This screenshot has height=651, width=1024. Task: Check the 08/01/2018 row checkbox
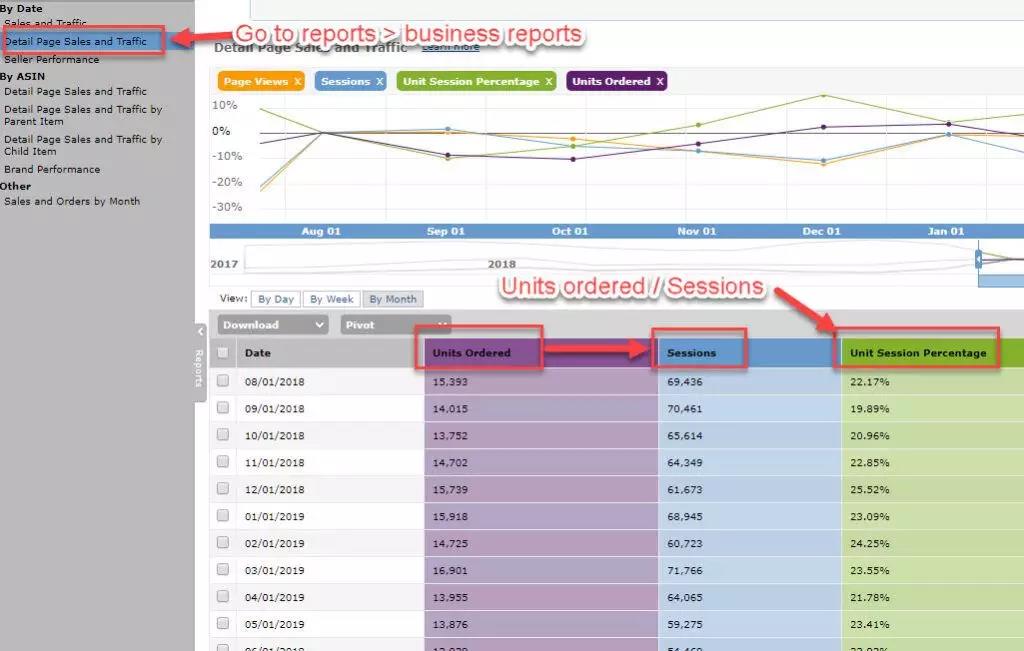click(x=223, y=381)
